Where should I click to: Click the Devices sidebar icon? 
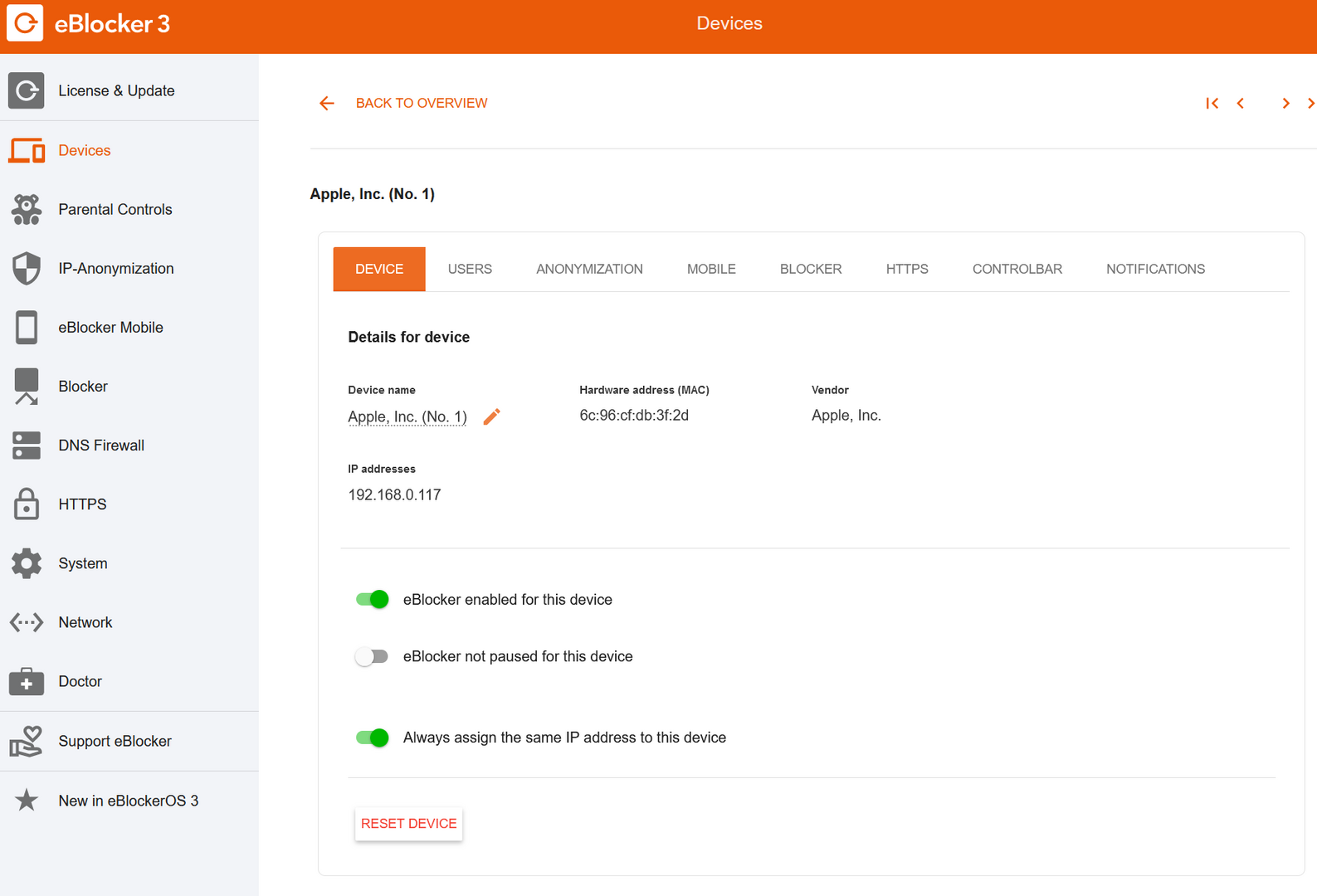(x=27, y=150)
